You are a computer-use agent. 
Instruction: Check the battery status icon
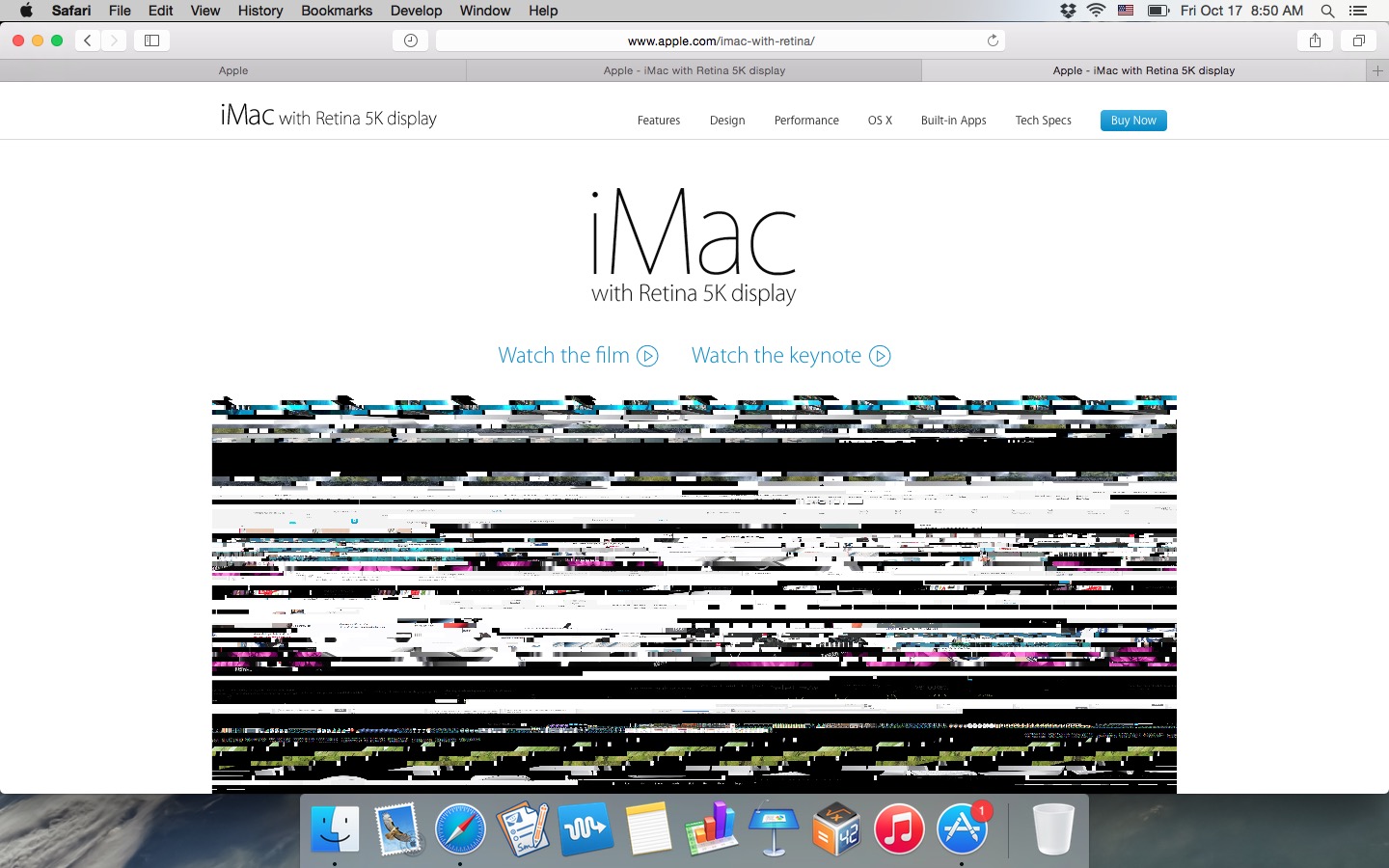pos(1158,11)
